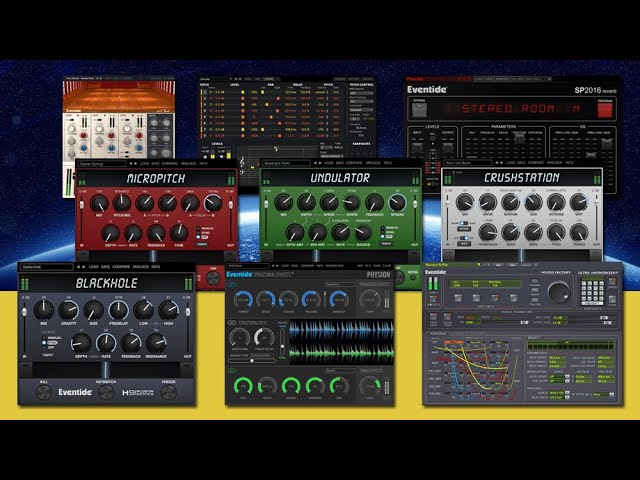640x480 pixels.
Task: Select Sync tempo mode in MicroPitch
Action: click(205, 233)
